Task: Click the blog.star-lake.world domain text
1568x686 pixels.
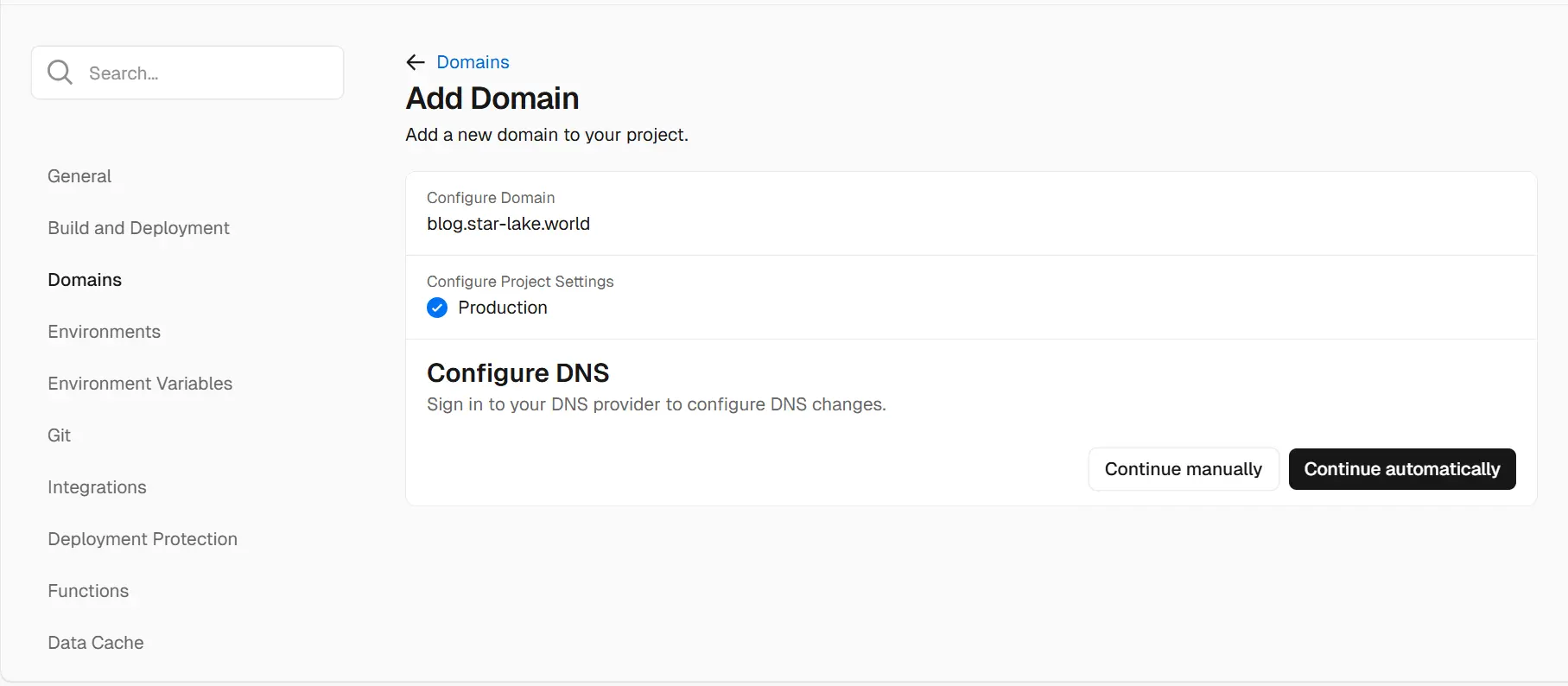Action: [508, 224]
